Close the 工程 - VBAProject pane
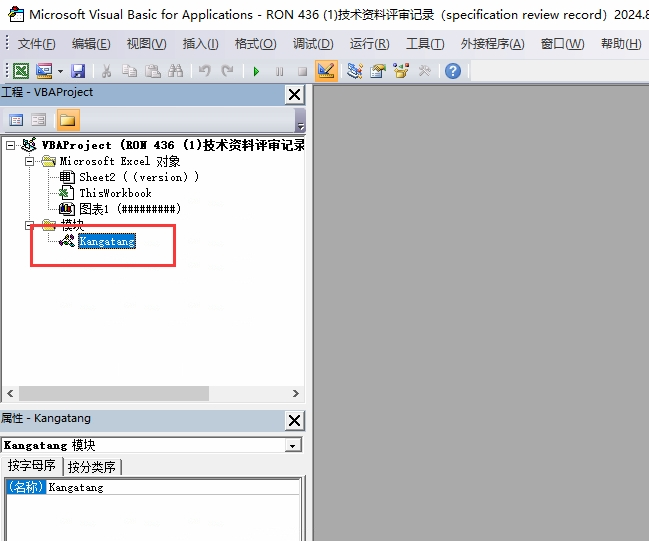Screen dimensions: 649x541 [x=294, y=95]
